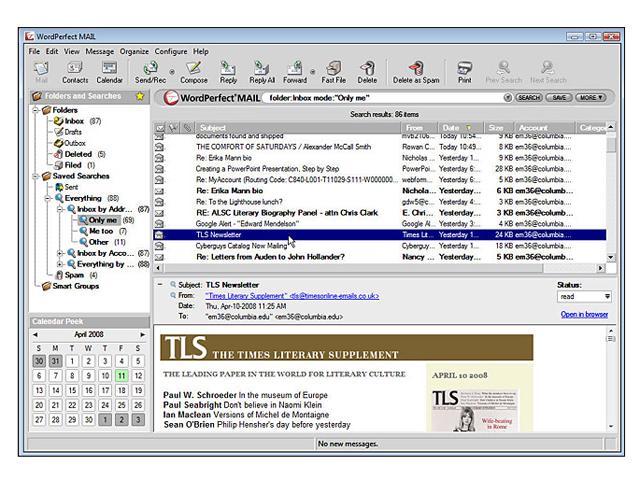Expand the Everything by node
Image resolution: width=640 pixels, height=480 pixels.
60,264
